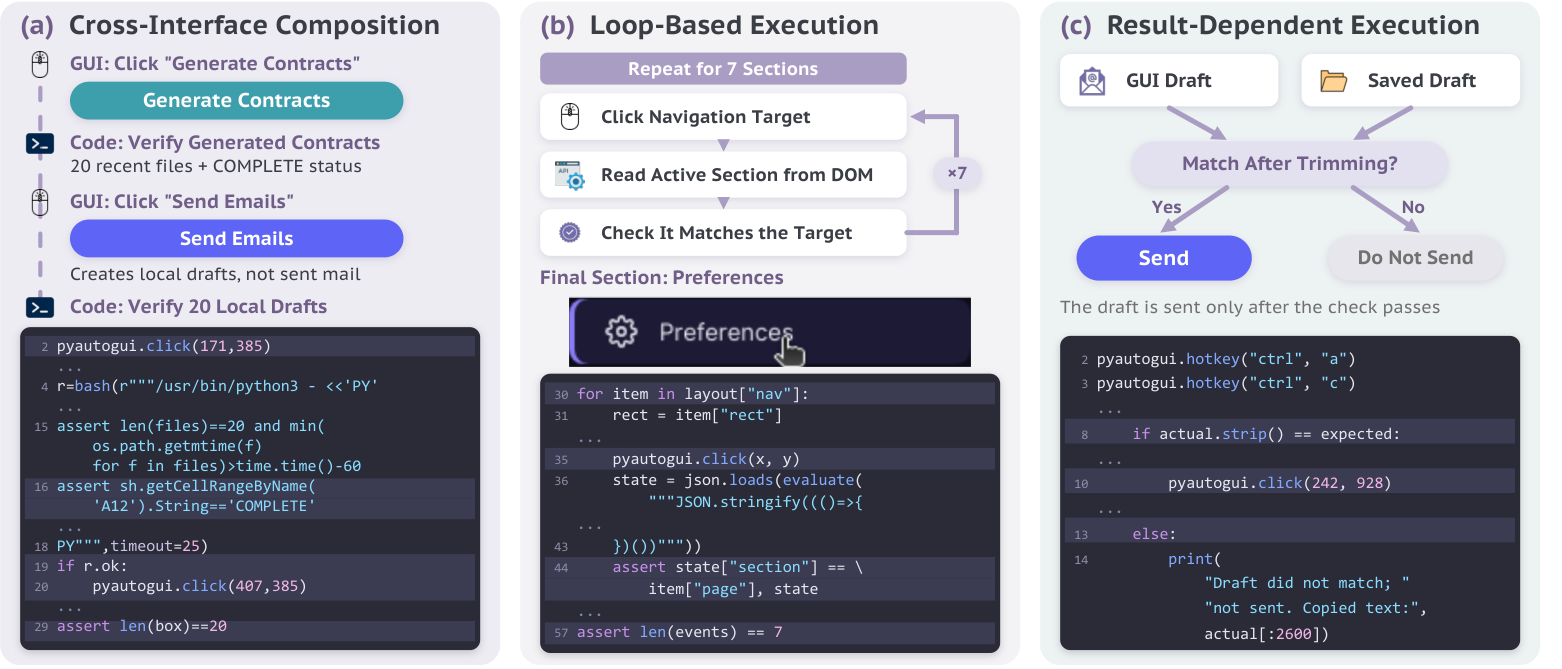This screenshot has width=1562, height=669.
Task: Click the "Yes" branch label
Action: click(1166, 207)
